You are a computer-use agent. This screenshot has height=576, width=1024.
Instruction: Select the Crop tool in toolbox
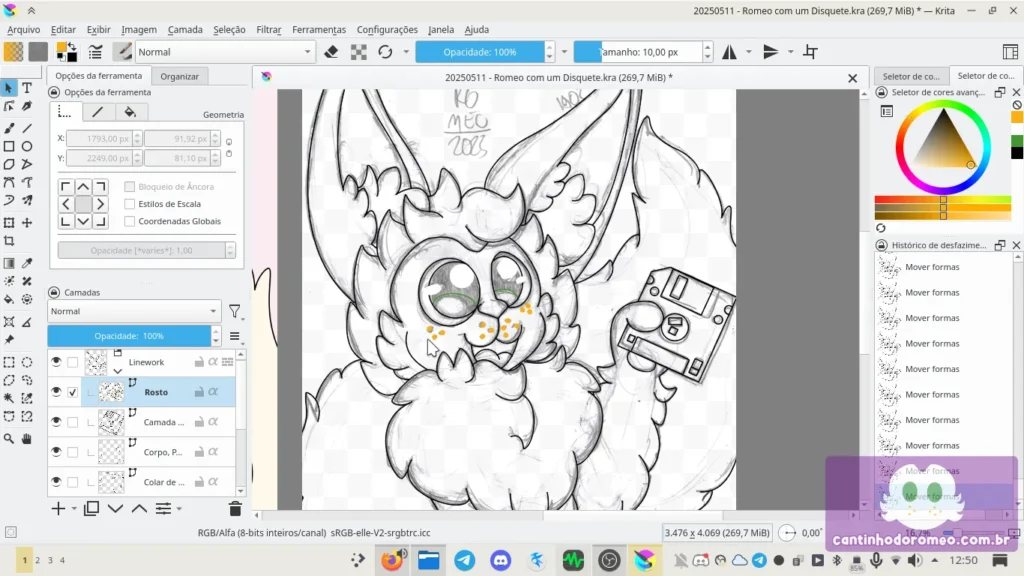[9, 241]
